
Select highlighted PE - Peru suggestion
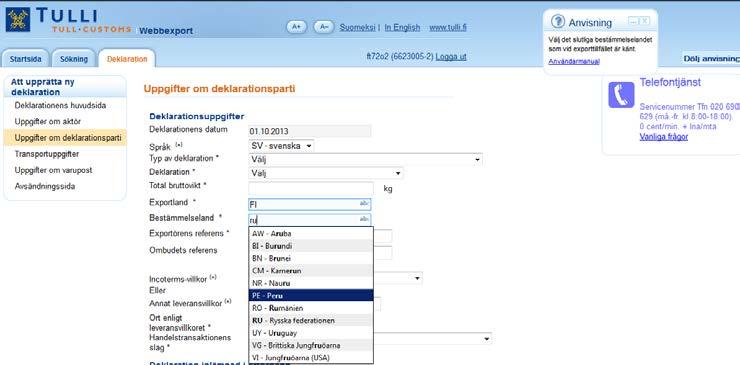tap(311, 296)
